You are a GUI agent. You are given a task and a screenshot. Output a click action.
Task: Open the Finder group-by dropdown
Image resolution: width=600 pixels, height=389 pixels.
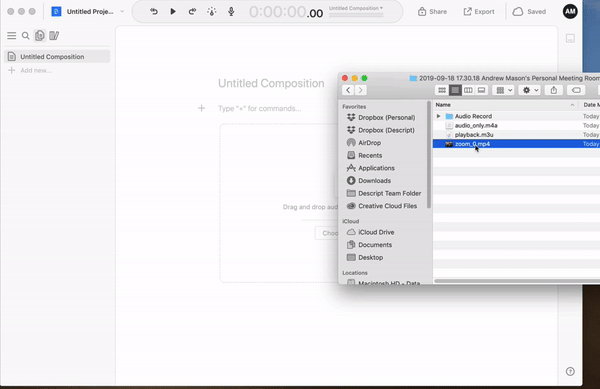(x=504, y=90)
